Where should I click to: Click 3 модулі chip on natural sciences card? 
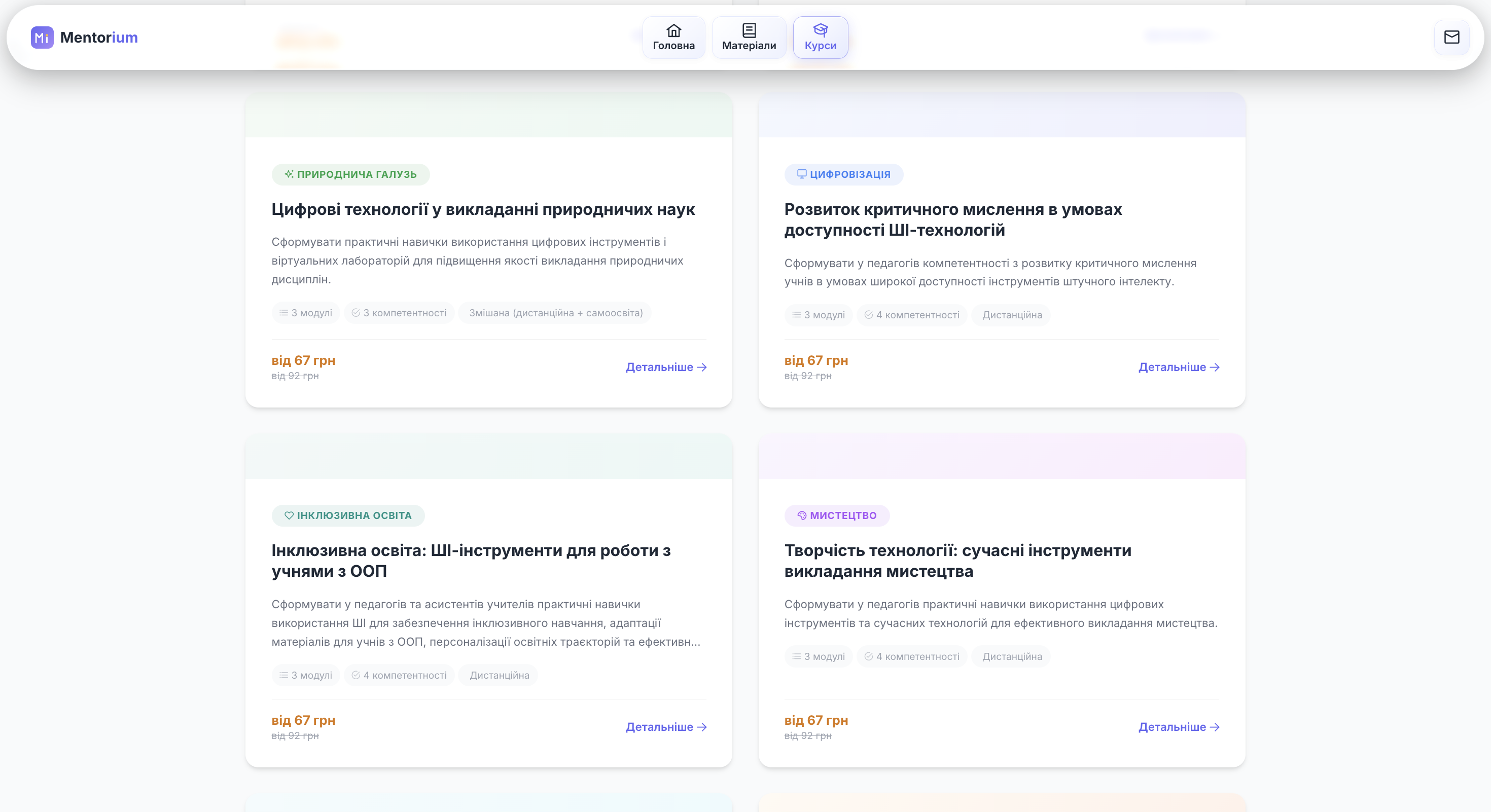[x=306, y=313]
